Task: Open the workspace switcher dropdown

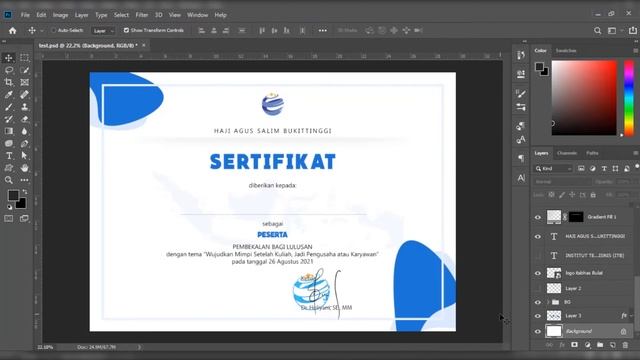Action: (x=614, y=31)
